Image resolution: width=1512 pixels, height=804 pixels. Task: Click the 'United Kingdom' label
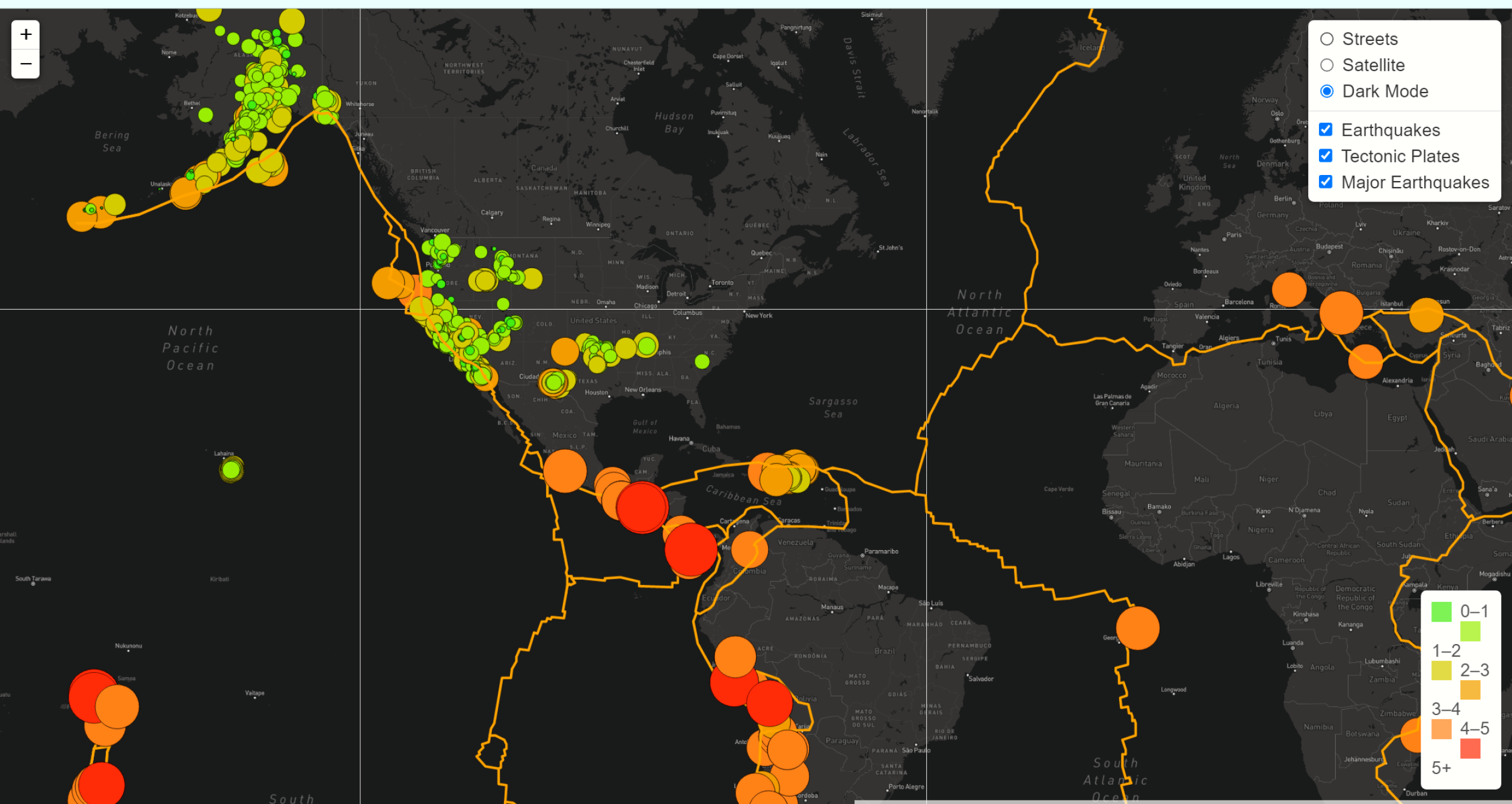[x=1194, y=182]
